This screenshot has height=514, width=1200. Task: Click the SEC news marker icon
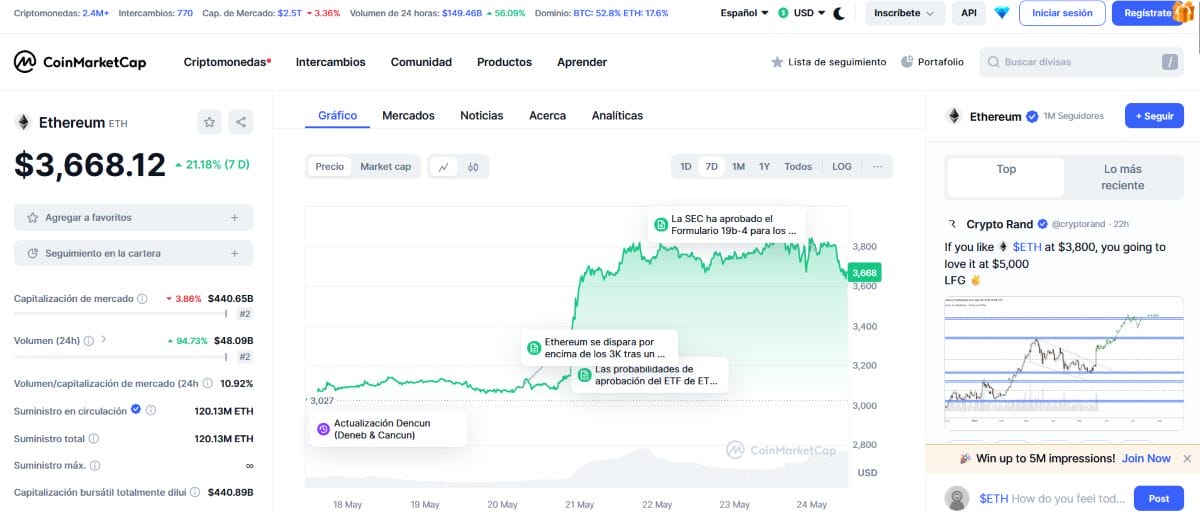661,225
